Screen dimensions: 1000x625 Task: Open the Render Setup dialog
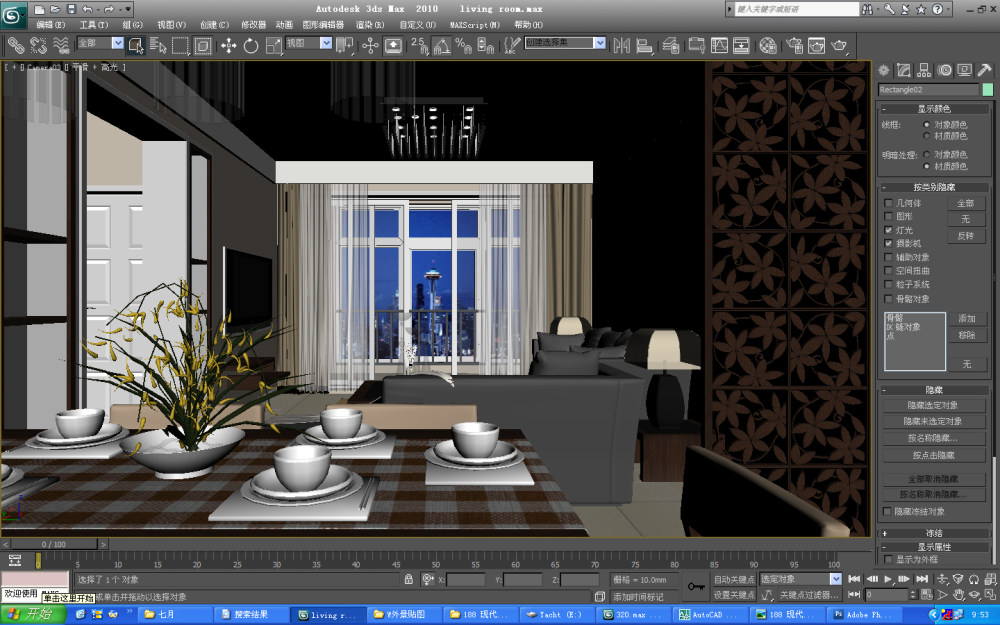[x=795, y=45]
